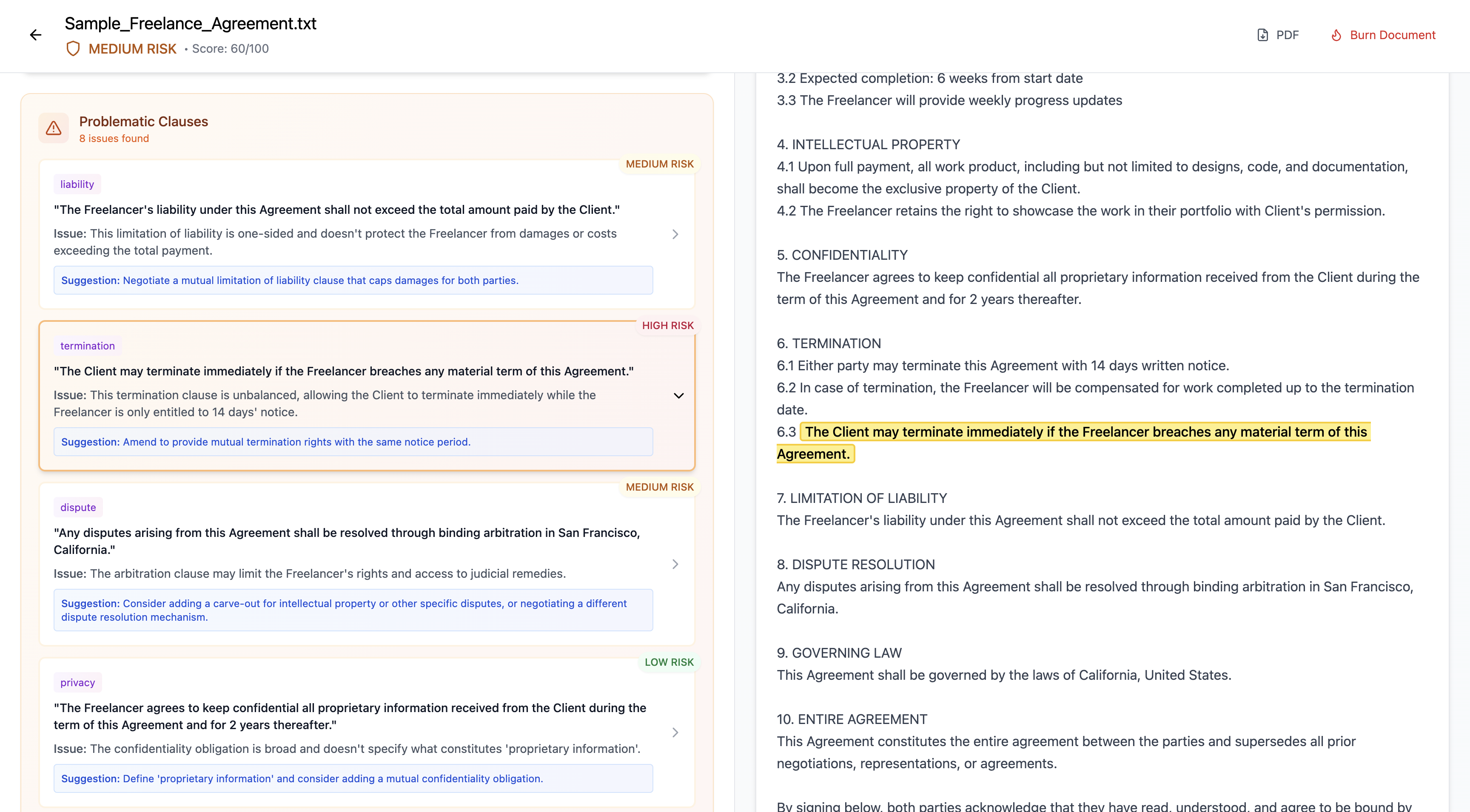This screenshot has height=812, width=1470.
Task: Click clause 3.3 weekly progress updates
Action: [x=949, y=100]
